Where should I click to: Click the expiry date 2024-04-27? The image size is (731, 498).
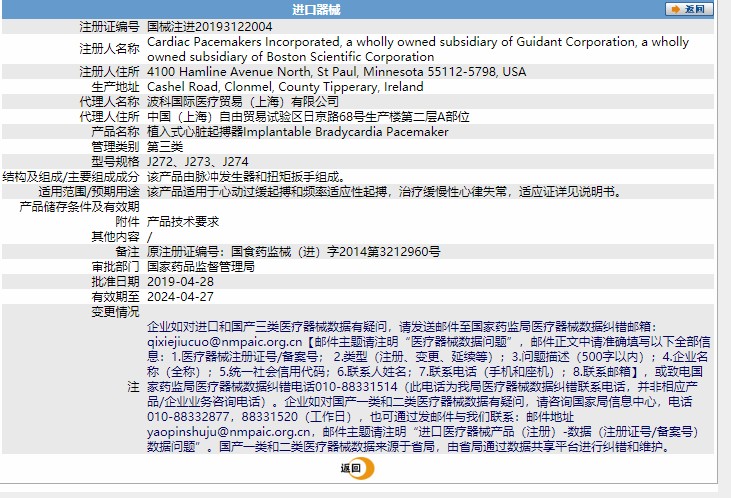(x=180, y=296)
